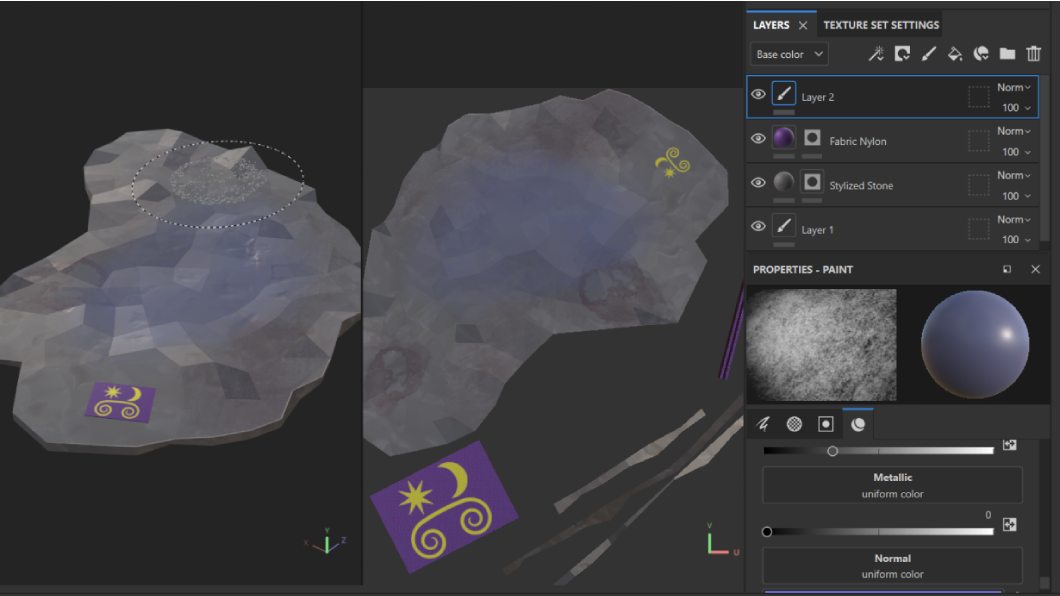Close the Properties - Paint panel
1060x596 pixels.
(1035, 269)
